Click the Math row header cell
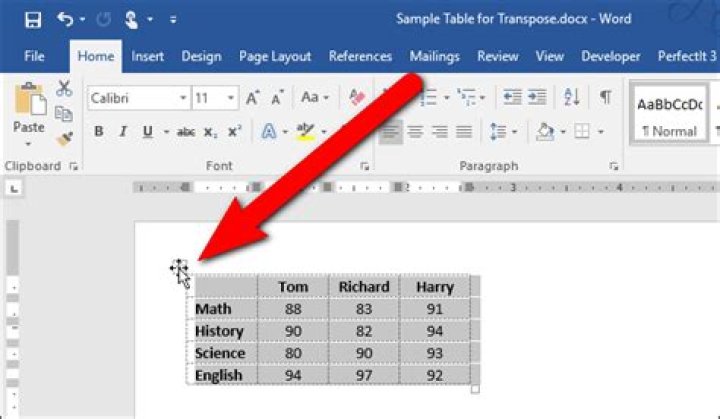 pos(221,309)
